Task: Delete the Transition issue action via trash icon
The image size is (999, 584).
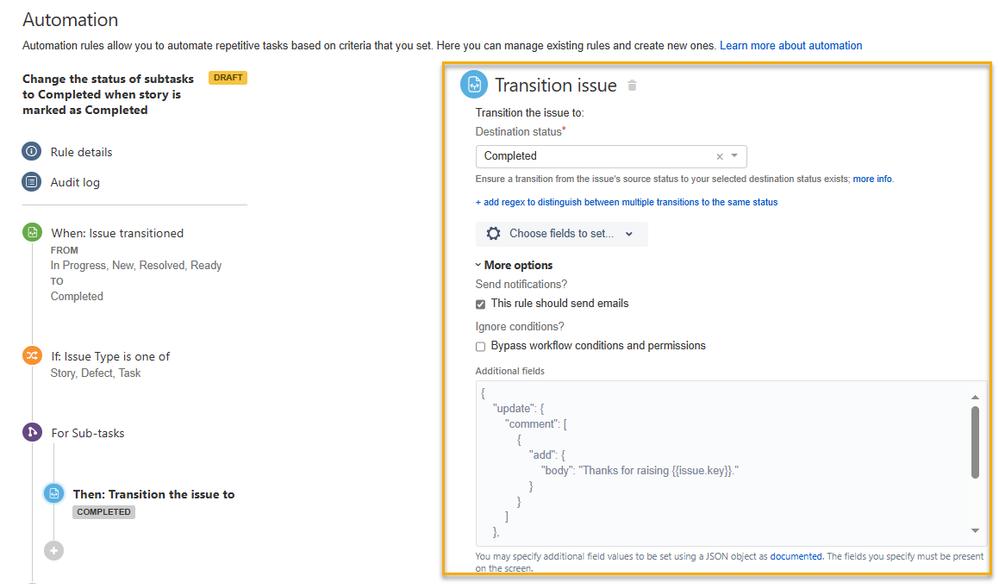Action: (x=632, y=85)
